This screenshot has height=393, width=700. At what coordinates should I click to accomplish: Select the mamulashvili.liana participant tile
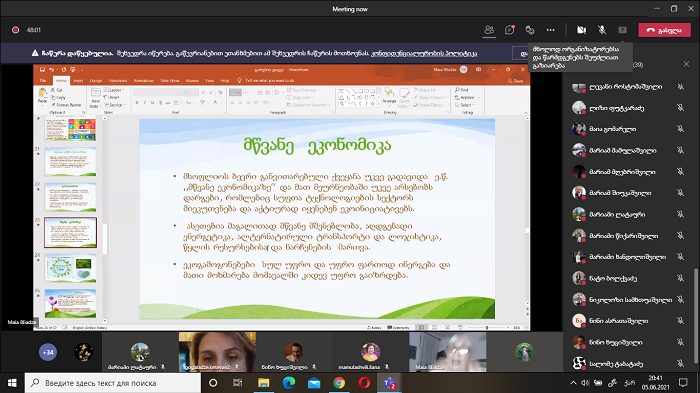coord(371,352)
